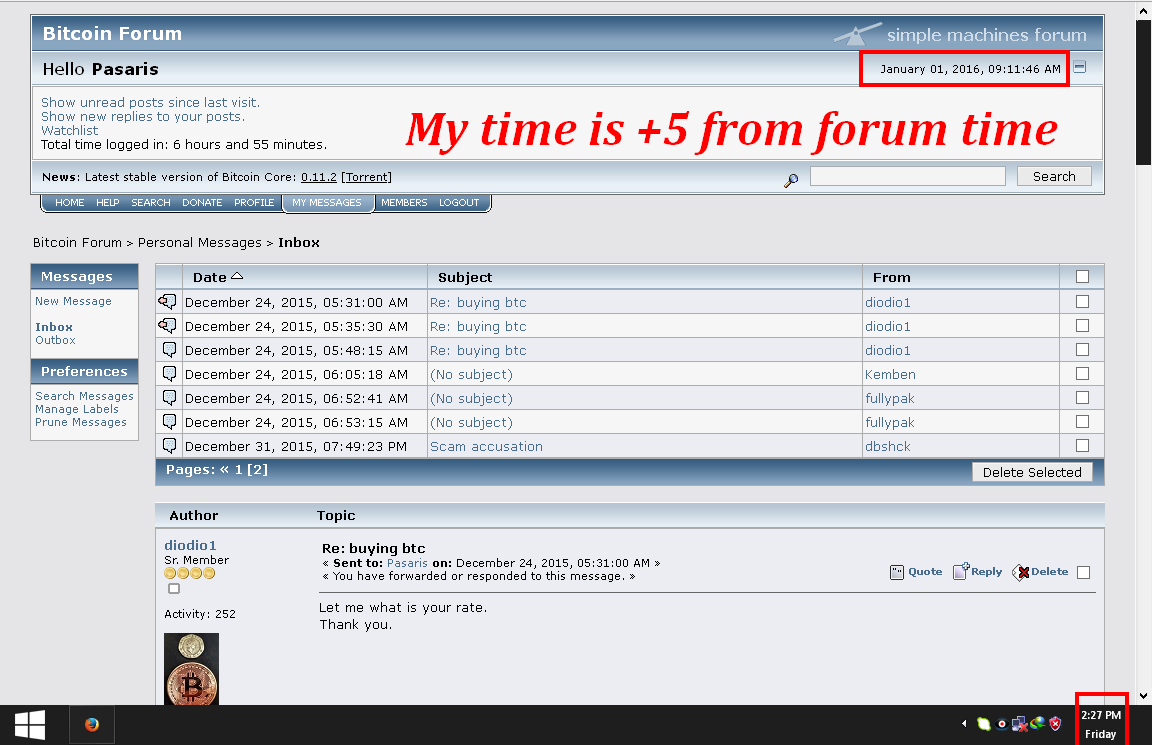The height and width of the screenshot is (745, 1152).
Task: Click message icon for 06:53:15 AM row
Action: 170,422
